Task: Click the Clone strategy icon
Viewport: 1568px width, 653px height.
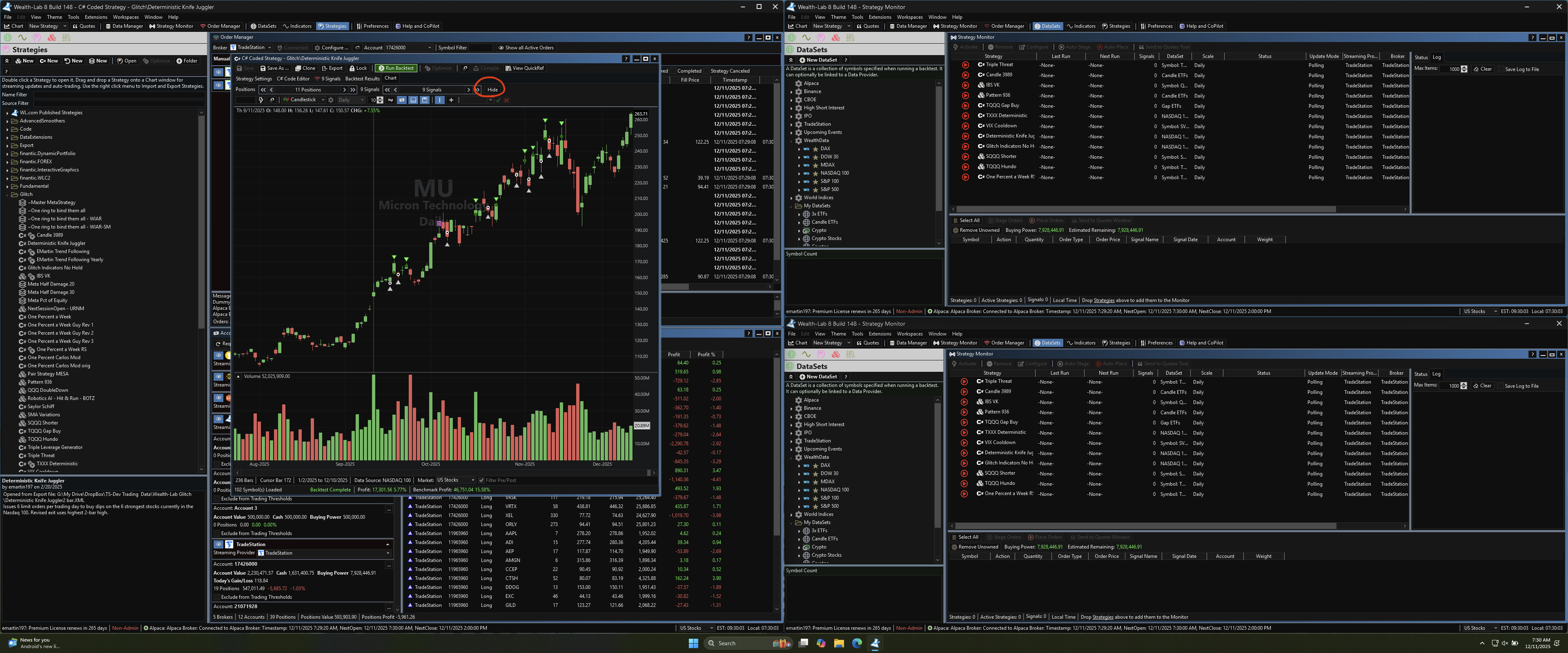Action: pyautogui.click(x=305, y=68)
